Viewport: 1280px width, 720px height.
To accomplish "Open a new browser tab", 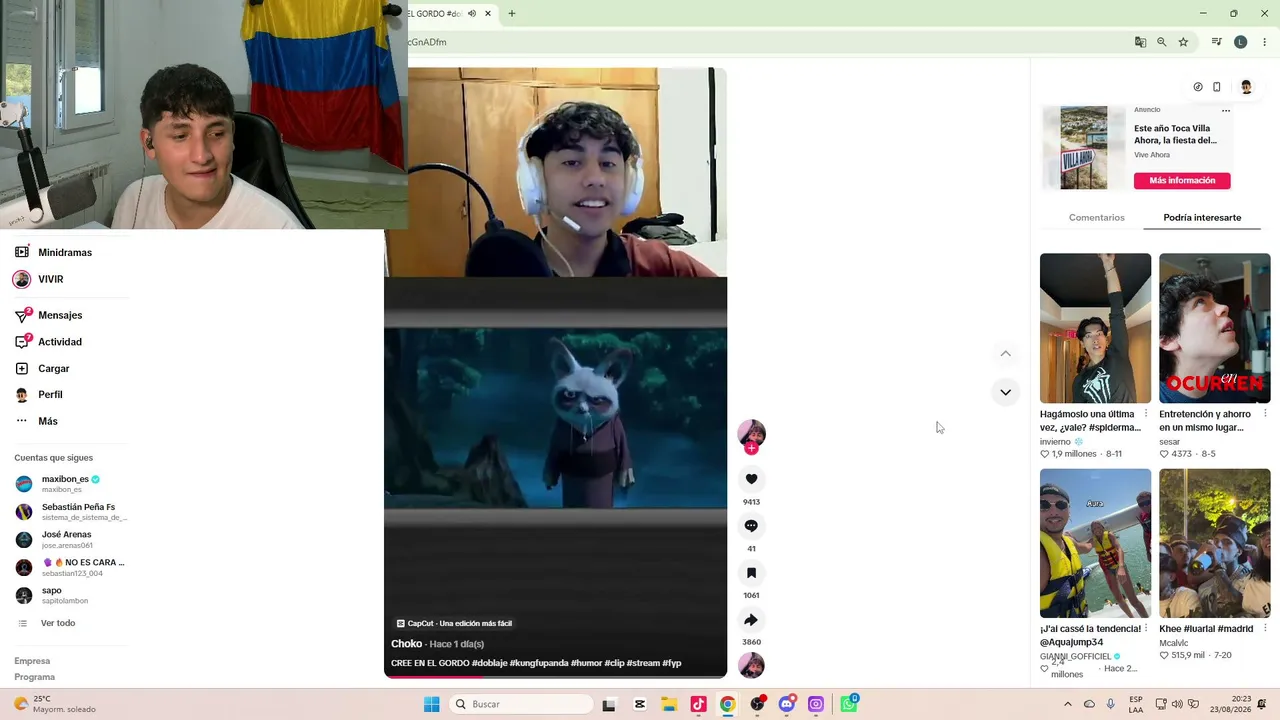I will [x=511, y=13].
